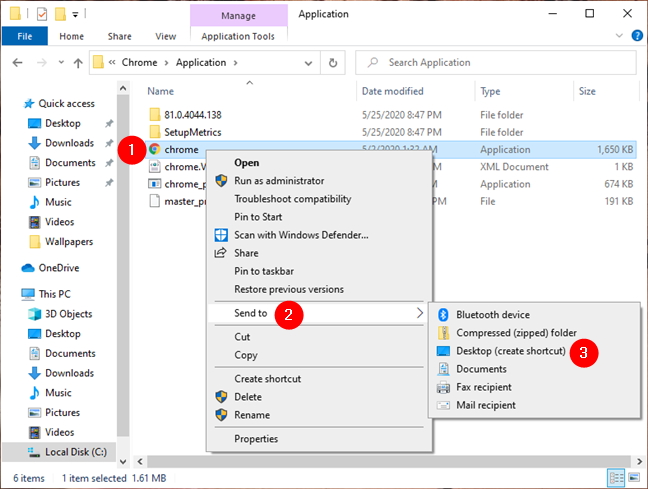Click the Fax recipient printer icon
Screen dimensions: 648x489
click(443, 387)
